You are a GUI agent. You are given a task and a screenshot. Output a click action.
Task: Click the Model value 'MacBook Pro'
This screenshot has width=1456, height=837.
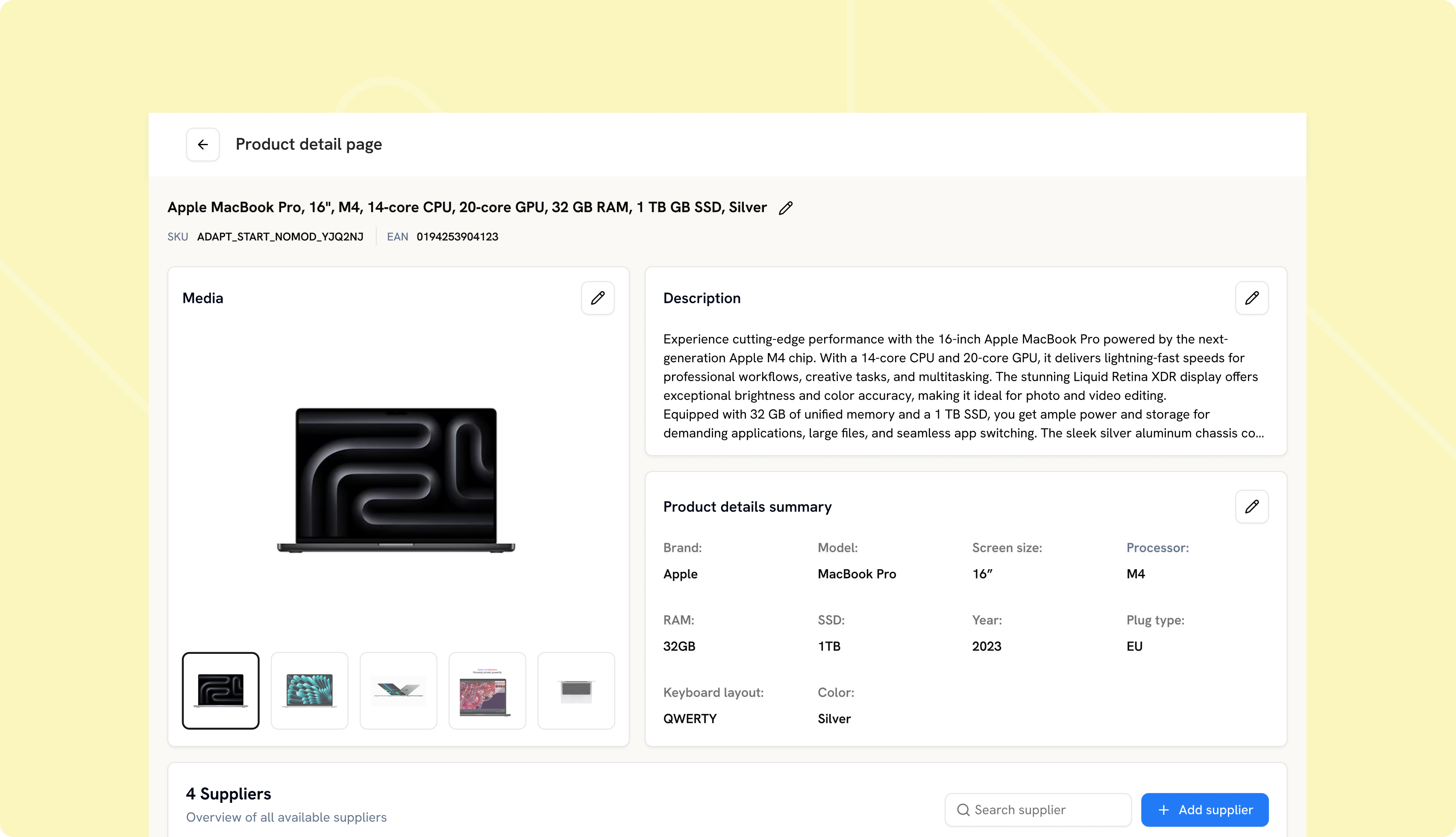pos(857,574)
